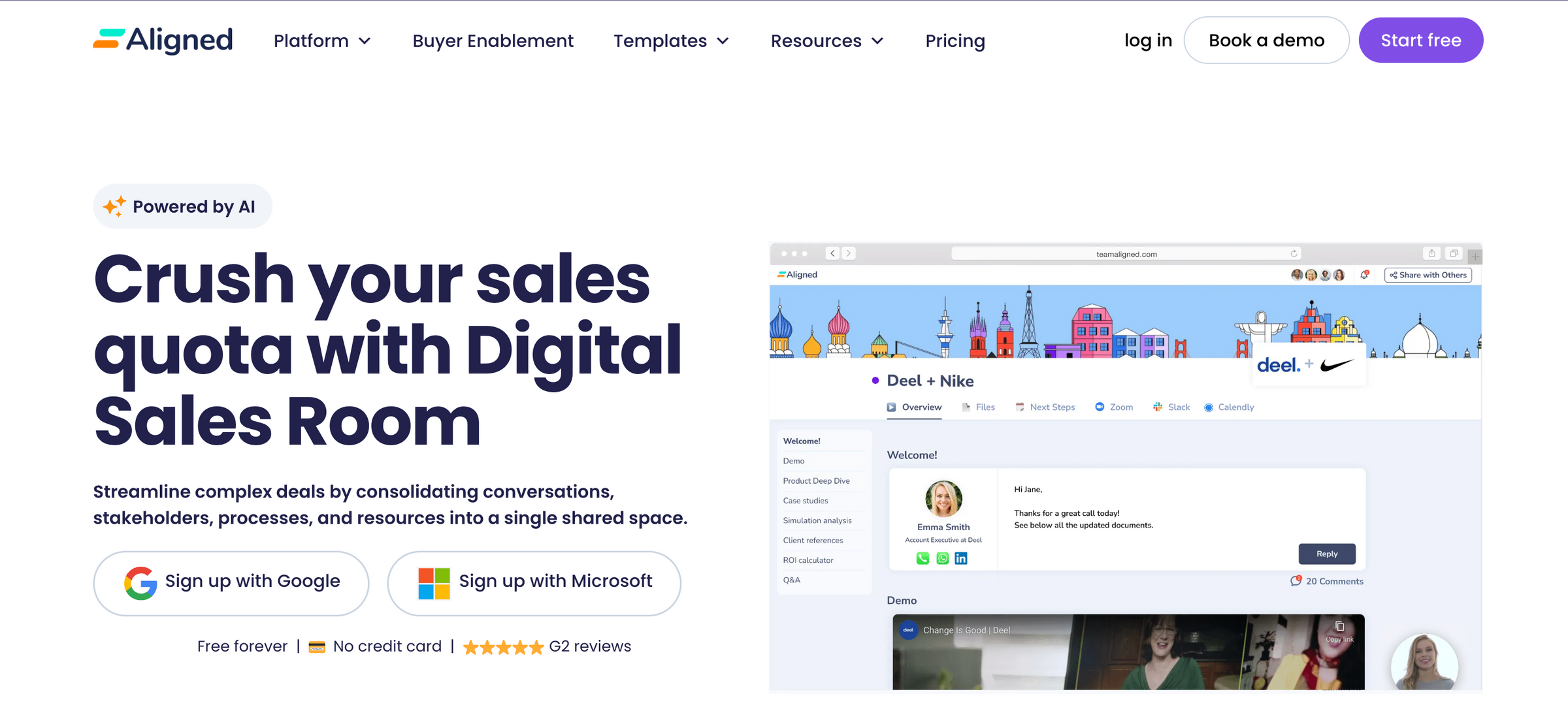Click the tabs icon in mock browser
1568x711 pixels.
1454,253
